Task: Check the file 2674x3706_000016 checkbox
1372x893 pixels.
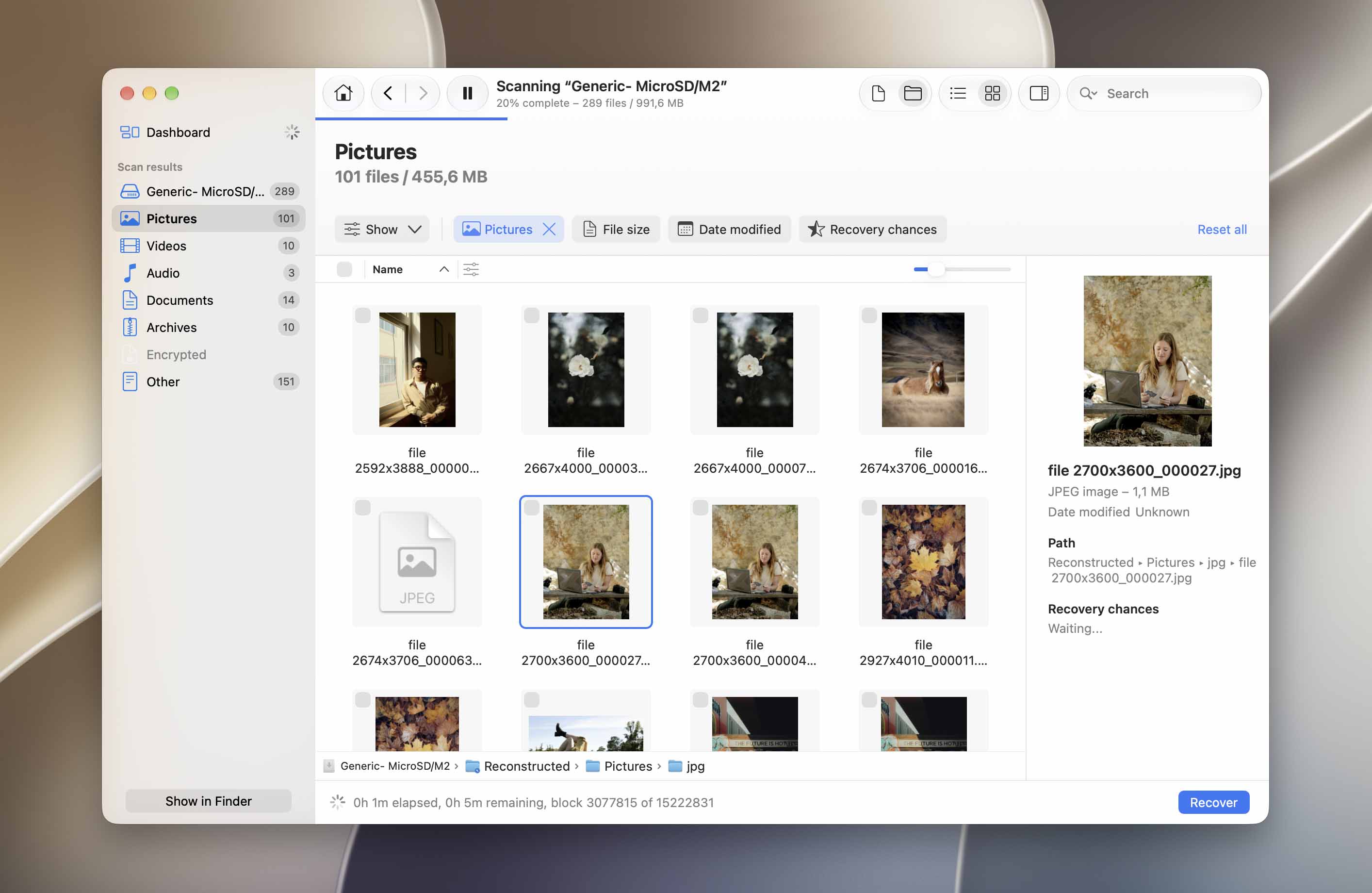Action: (869, 315)
